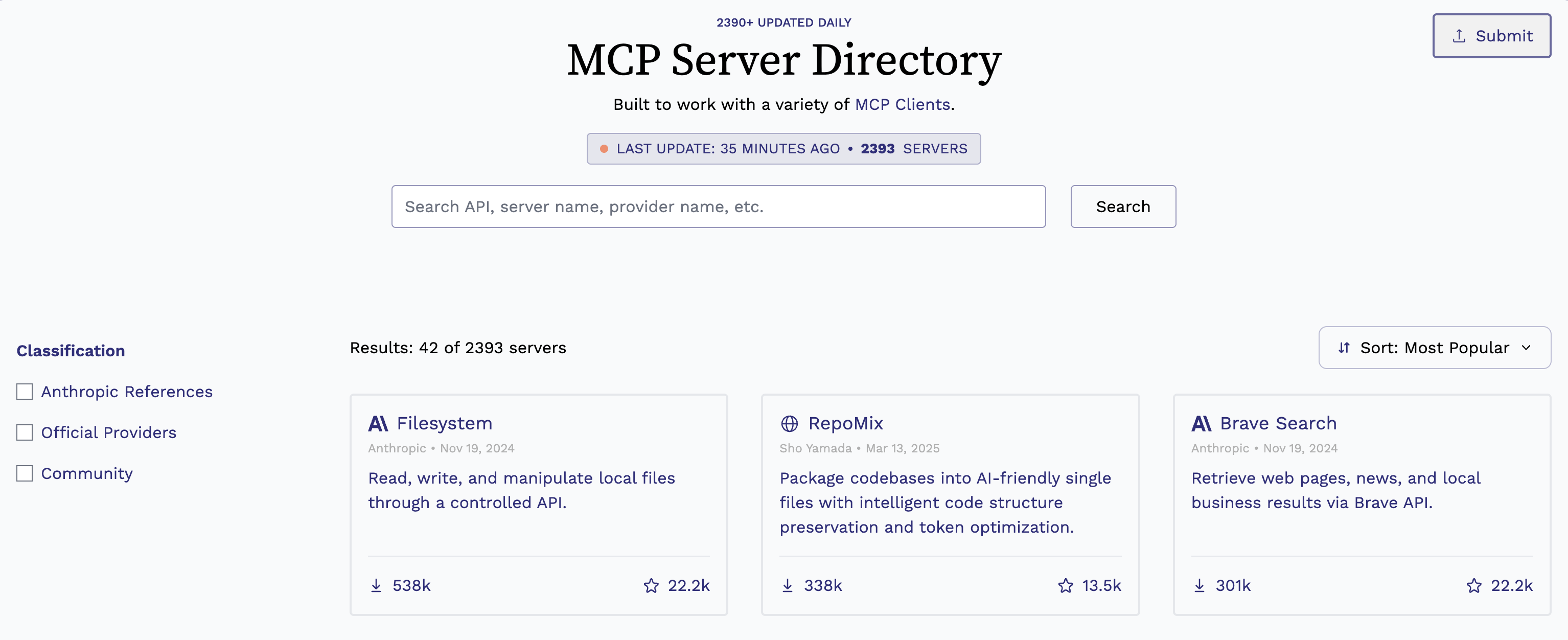This screenshot has height=640, width=1568.
Task: Click the Anthropic logo on Brave Search card
Action: point(1201,423)
